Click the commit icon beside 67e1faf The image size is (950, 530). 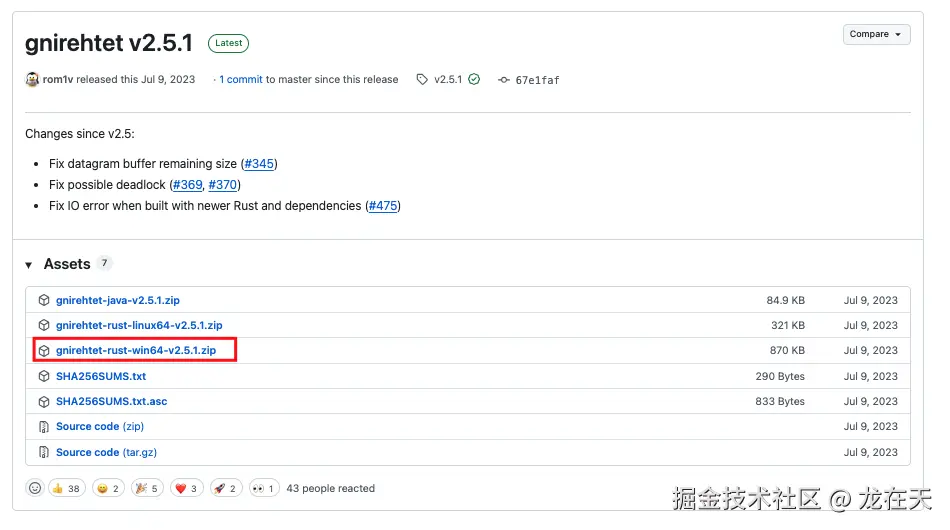pyautogui.click(x=503, y=80)
